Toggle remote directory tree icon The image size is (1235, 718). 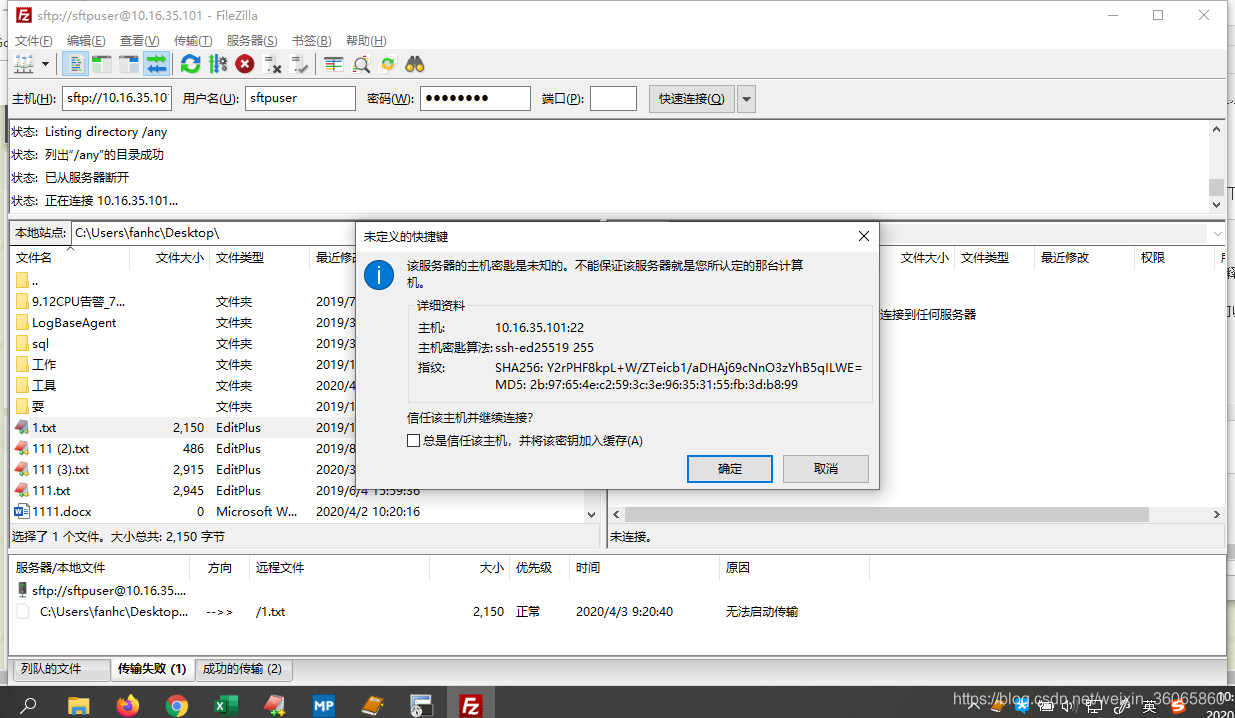129,64
